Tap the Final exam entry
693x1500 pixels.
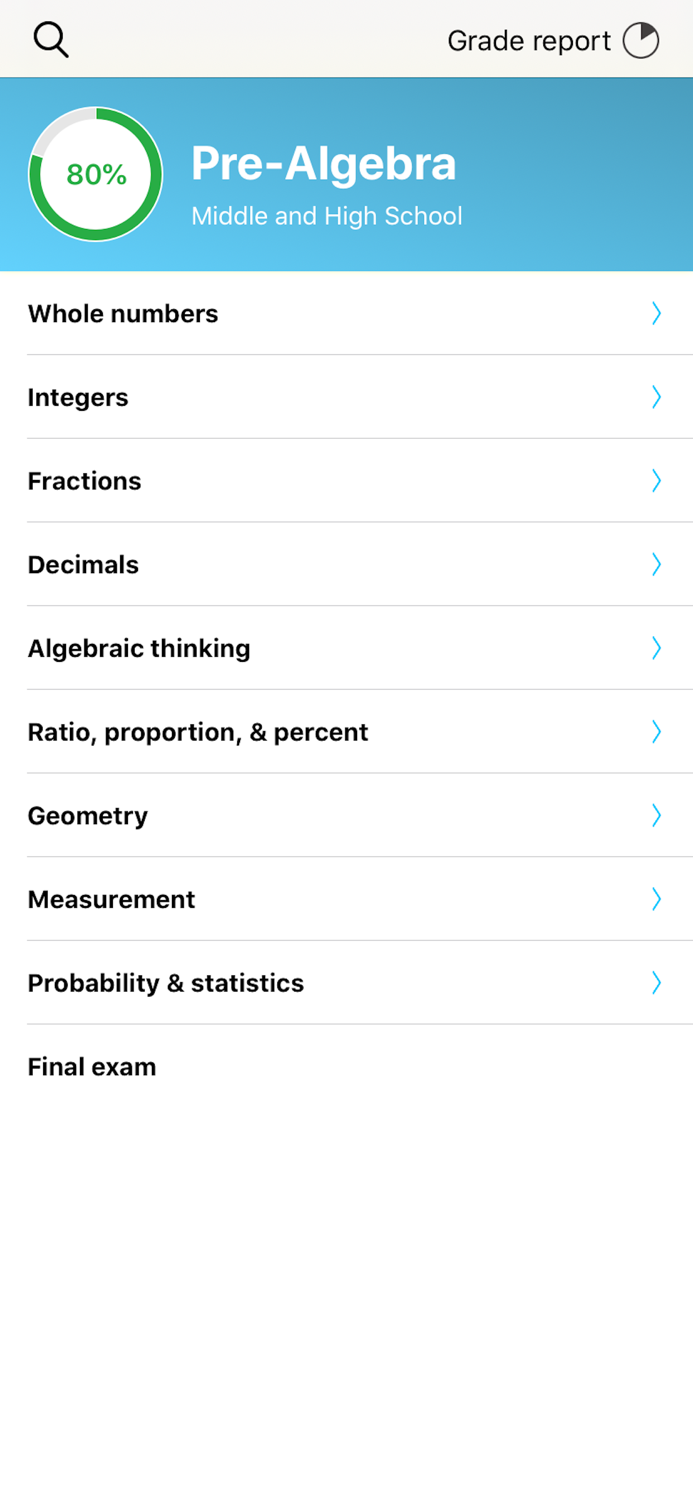[x=91, y=1067]
